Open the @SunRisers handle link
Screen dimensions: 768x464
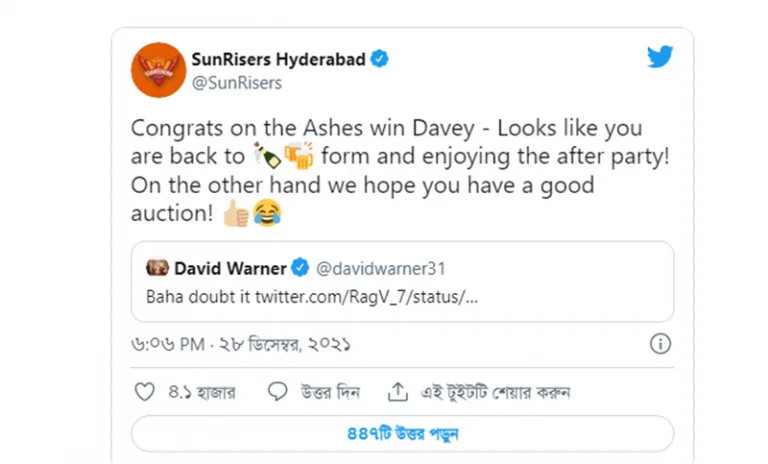tap(236, 83)
